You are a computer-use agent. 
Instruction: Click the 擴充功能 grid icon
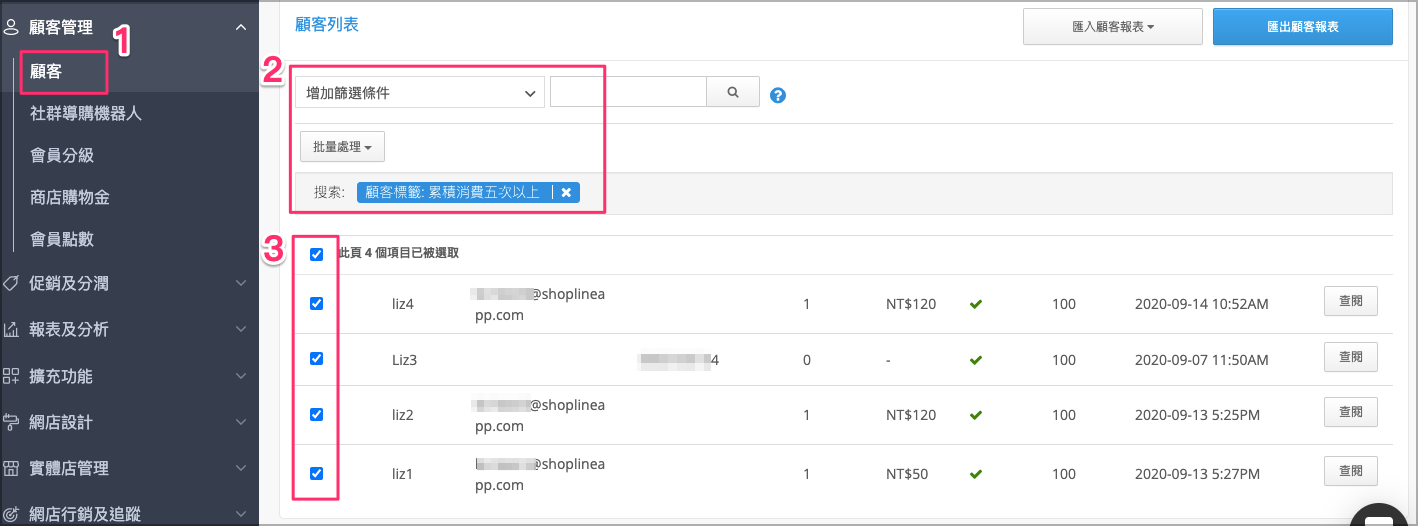(12, 376)
